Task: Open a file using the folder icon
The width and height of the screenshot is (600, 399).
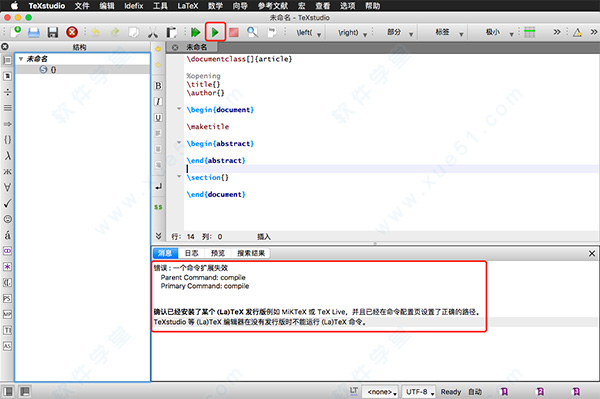Action: [x=34, y=32]
